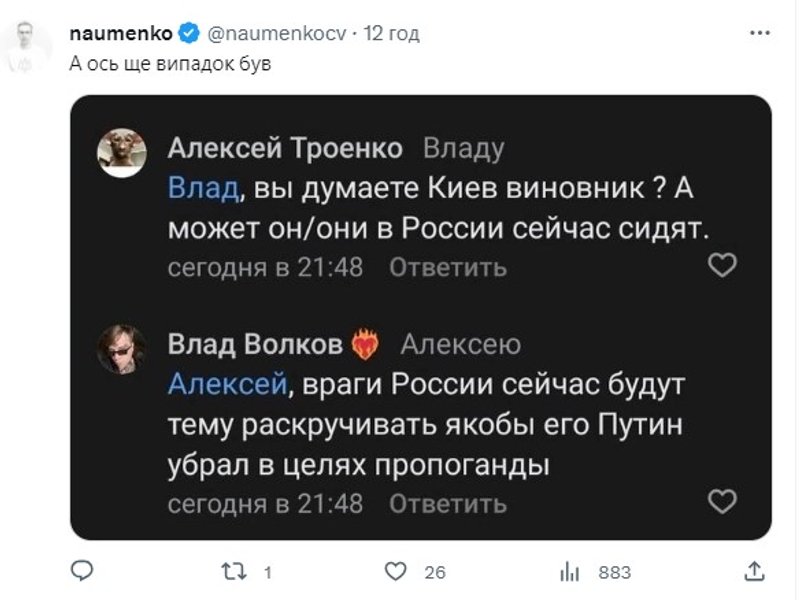Click the blue 'Влад' mention link
Viewport: 799px width, 600px height.
203,189
